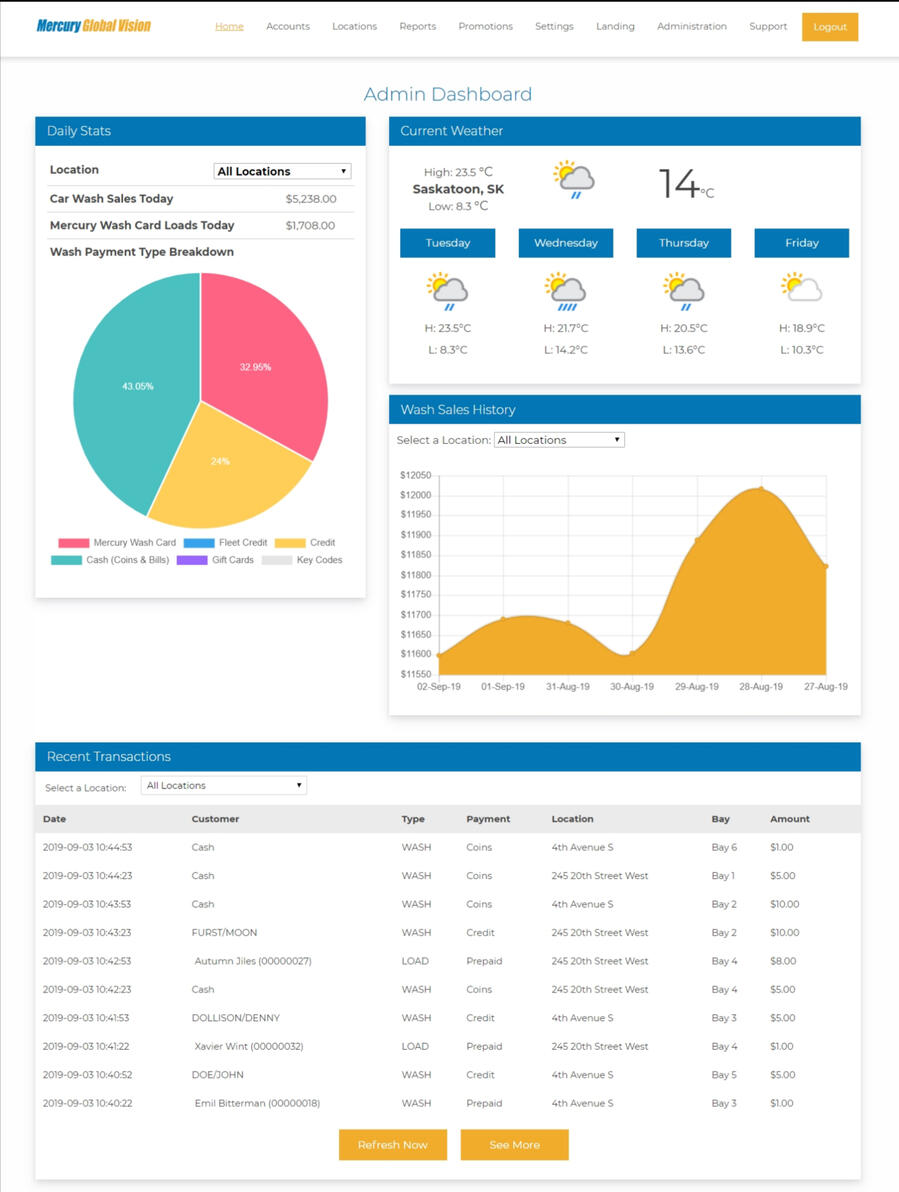
Task: Open the Daily Stats Location dropdown
Action: pyautogui.click(x=282, y=171)
